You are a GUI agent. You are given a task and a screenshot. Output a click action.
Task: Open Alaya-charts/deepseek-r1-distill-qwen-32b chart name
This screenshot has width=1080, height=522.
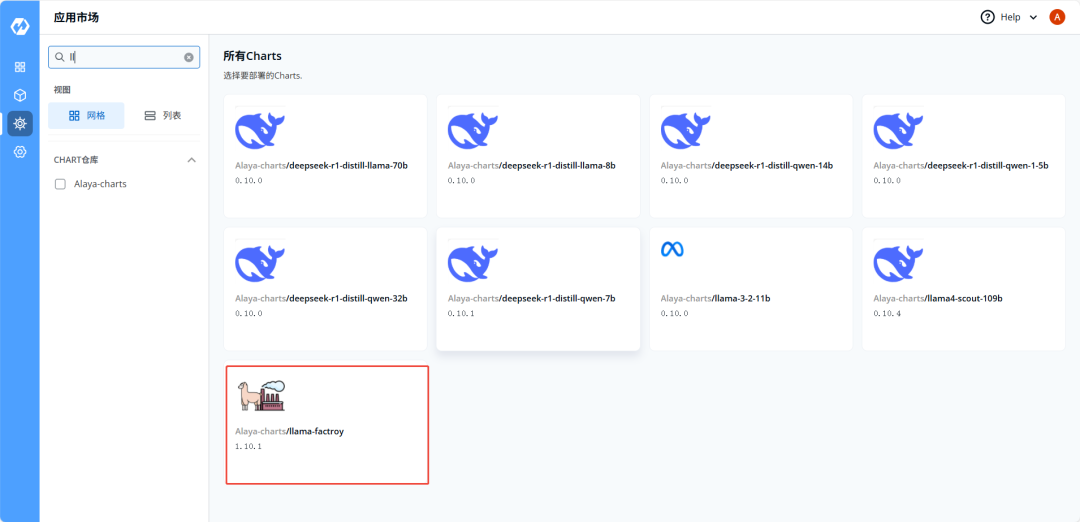[x=321, y=299]
